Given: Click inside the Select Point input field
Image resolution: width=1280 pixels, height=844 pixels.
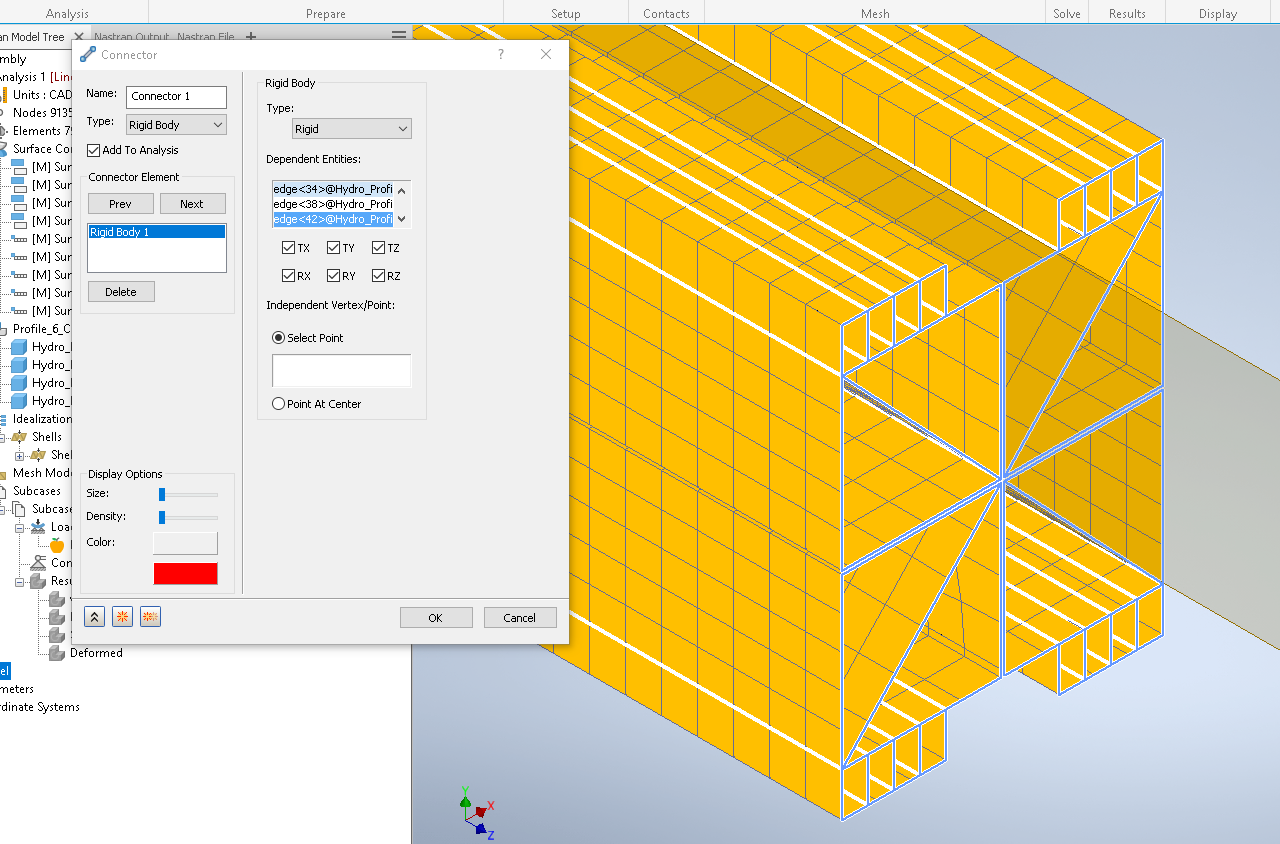Looking at the screenshot, I should 341,370.
